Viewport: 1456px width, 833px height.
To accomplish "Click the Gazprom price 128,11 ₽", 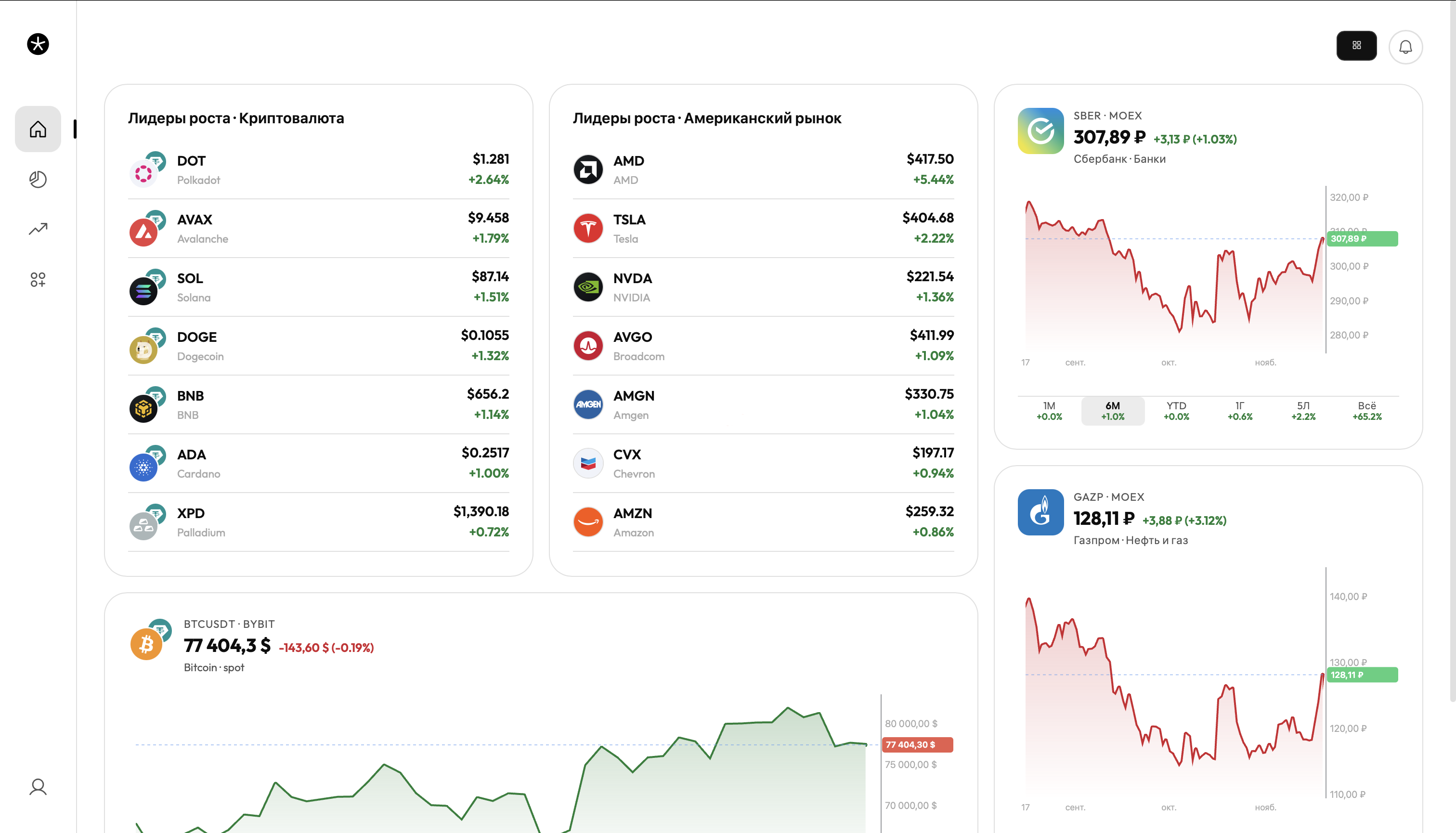I will (x=1104, y=518).
